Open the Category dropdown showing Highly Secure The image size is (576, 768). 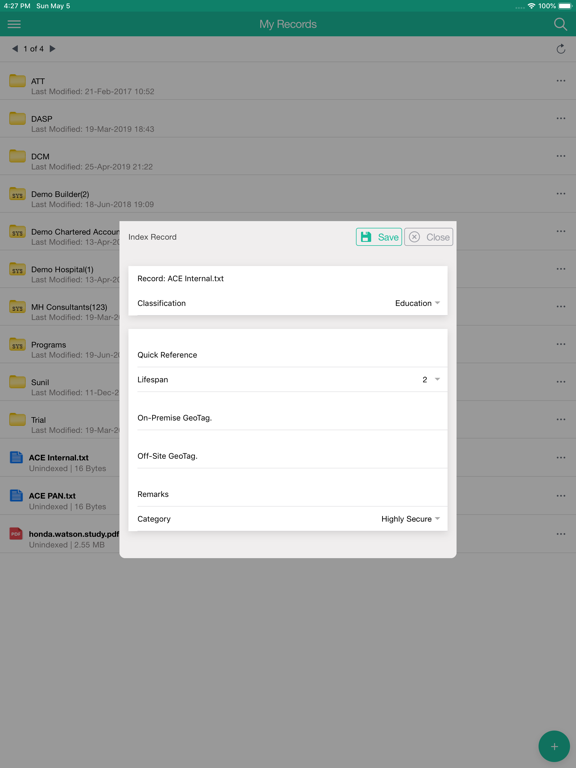[x=410, y=519]
